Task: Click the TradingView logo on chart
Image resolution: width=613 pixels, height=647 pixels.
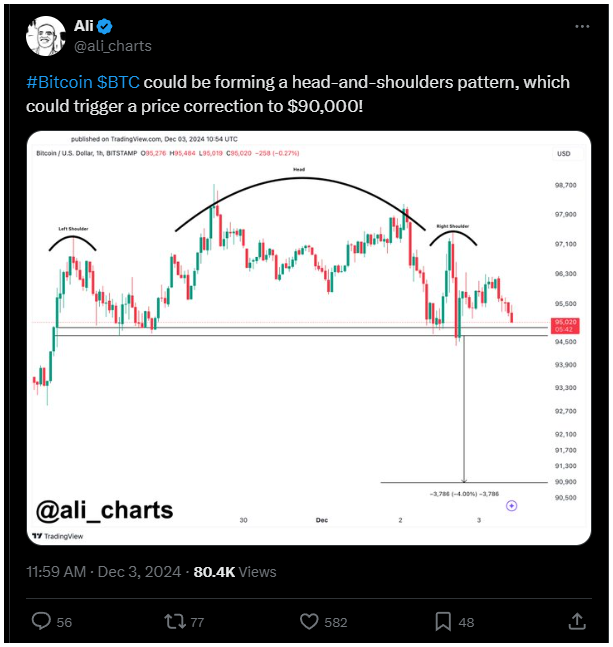Action: 58,536
